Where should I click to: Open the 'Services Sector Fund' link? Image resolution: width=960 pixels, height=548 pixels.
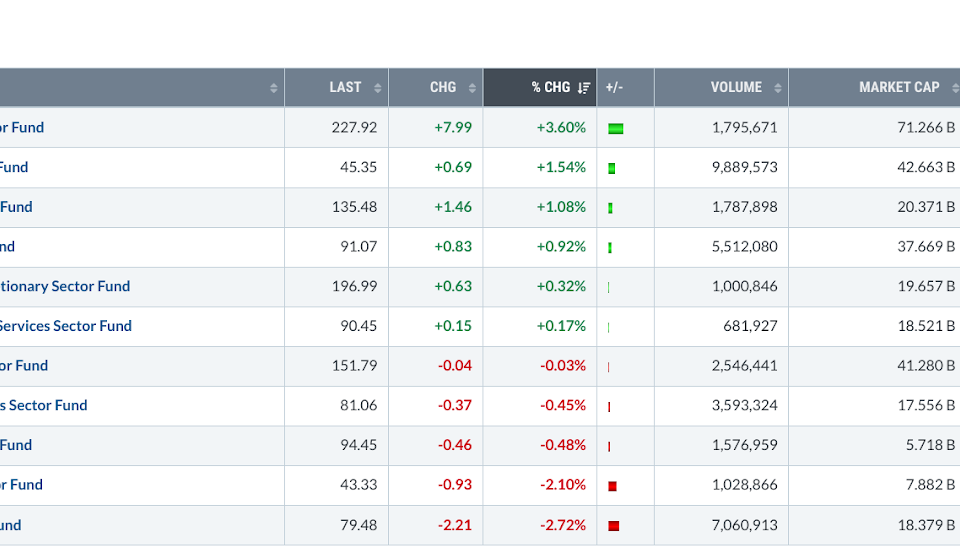point(65,326)
